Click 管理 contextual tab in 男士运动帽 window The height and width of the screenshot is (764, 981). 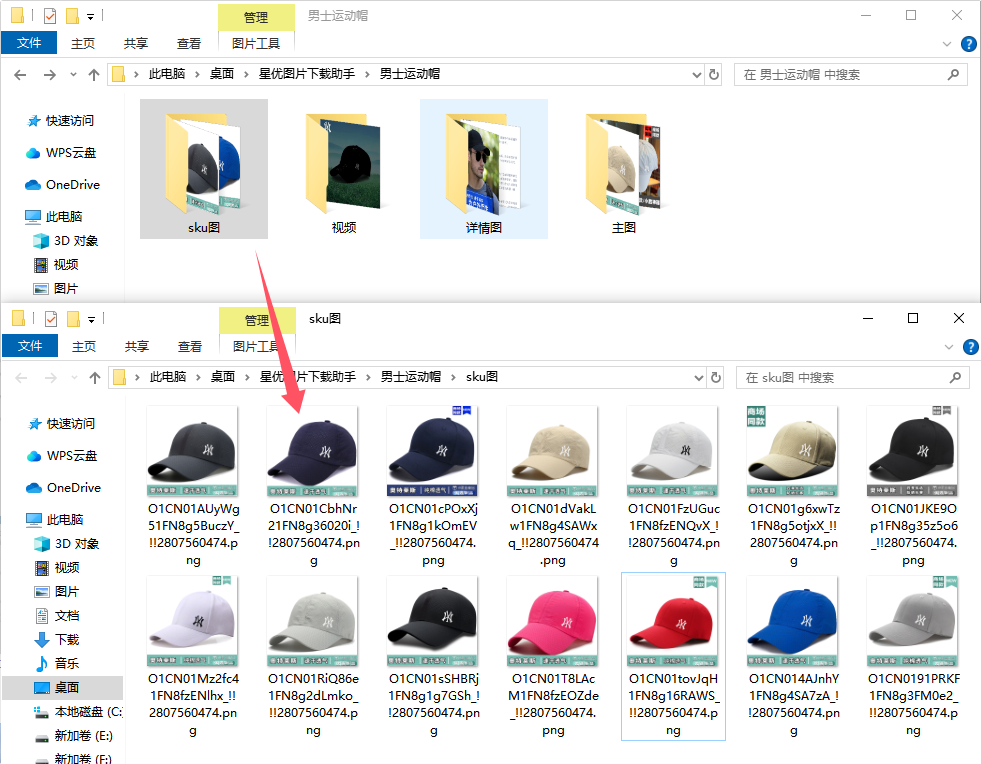(256, 18)
